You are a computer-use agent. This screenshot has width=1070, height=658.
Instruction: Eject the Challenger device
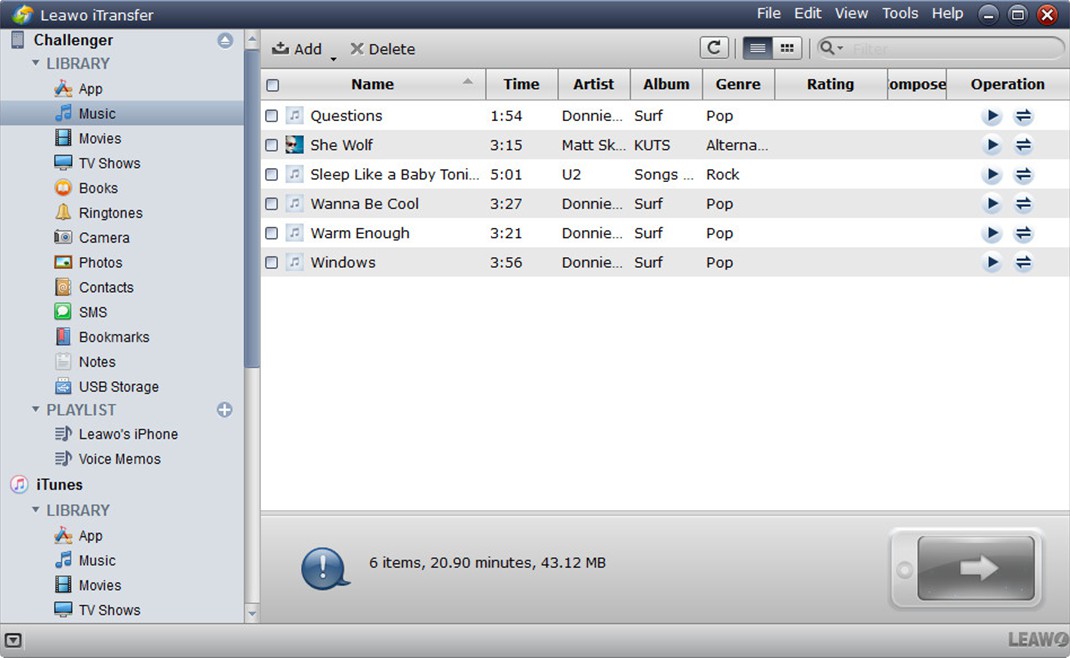(x=225, y=40)
